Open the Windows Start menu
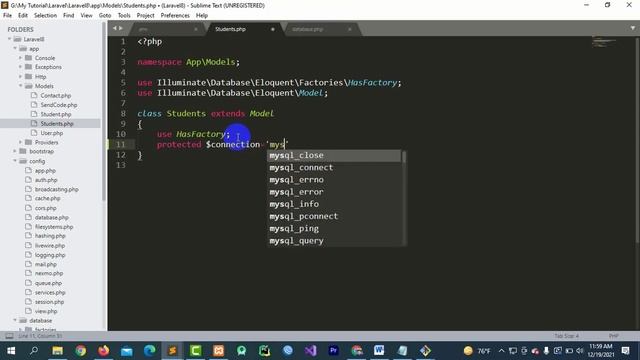The height and width of the screenshot is (360, 640). click(11, 351)
